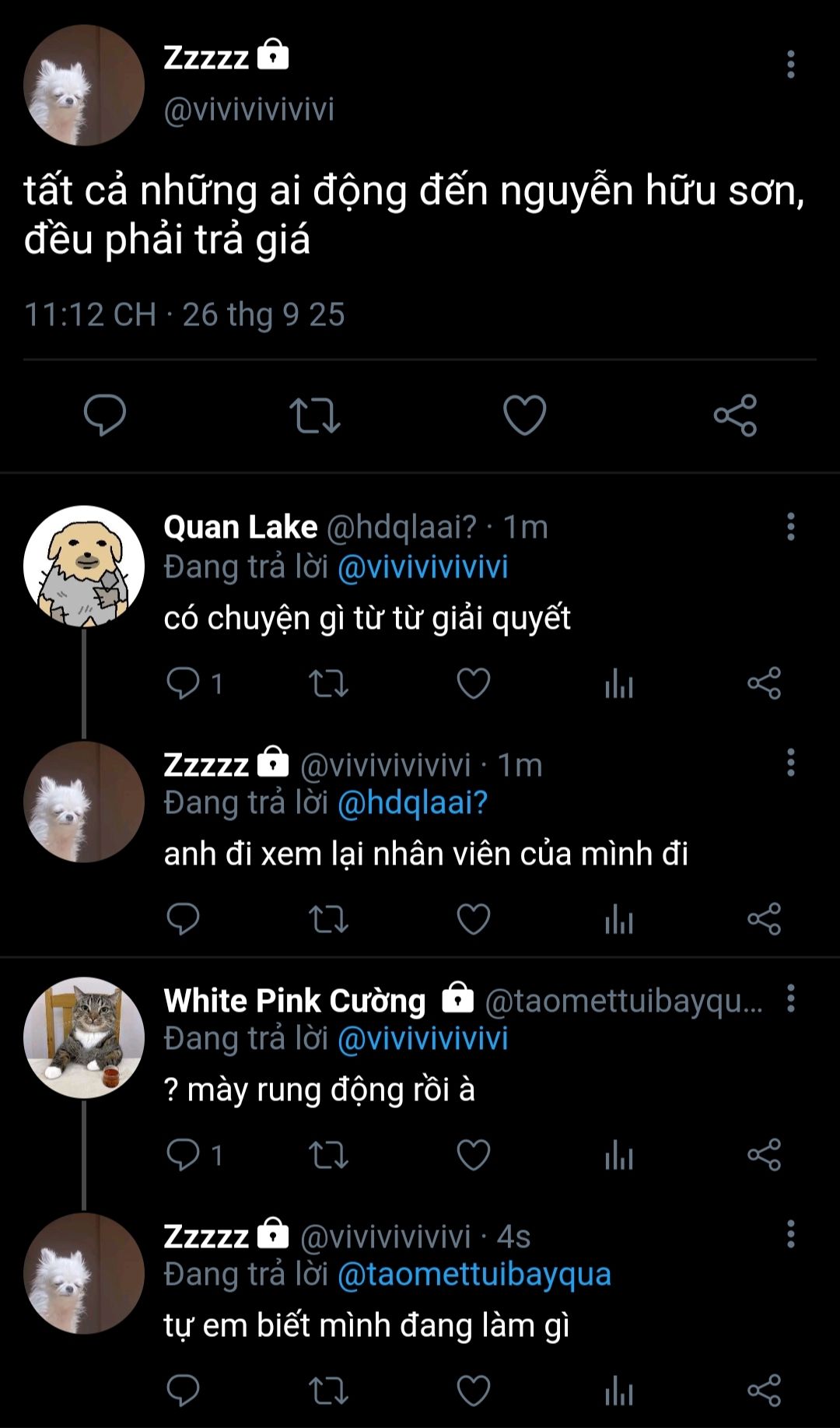Open Quan Lake's profile picture

click(84, 567)
